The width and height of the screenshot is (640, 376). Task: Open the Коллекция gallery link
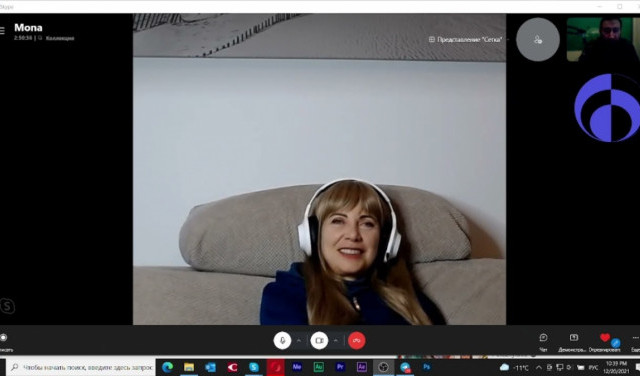(x=60, y=38)
